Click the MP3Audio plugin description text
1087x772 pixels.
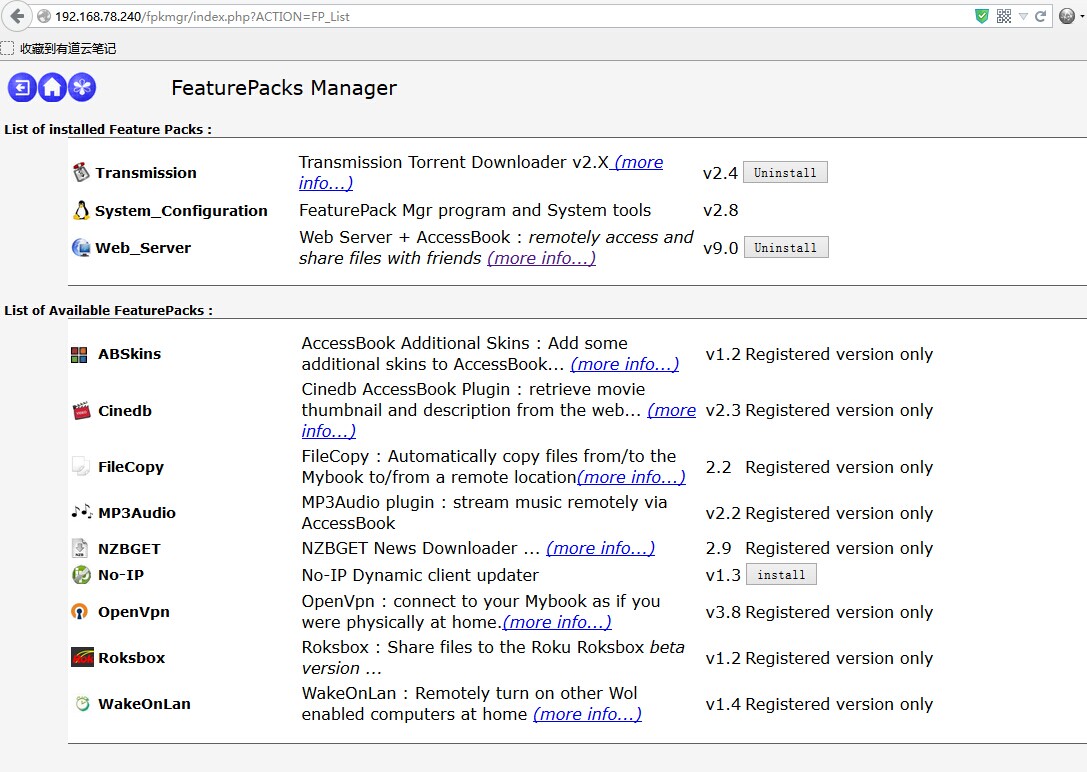click(485, 513)
